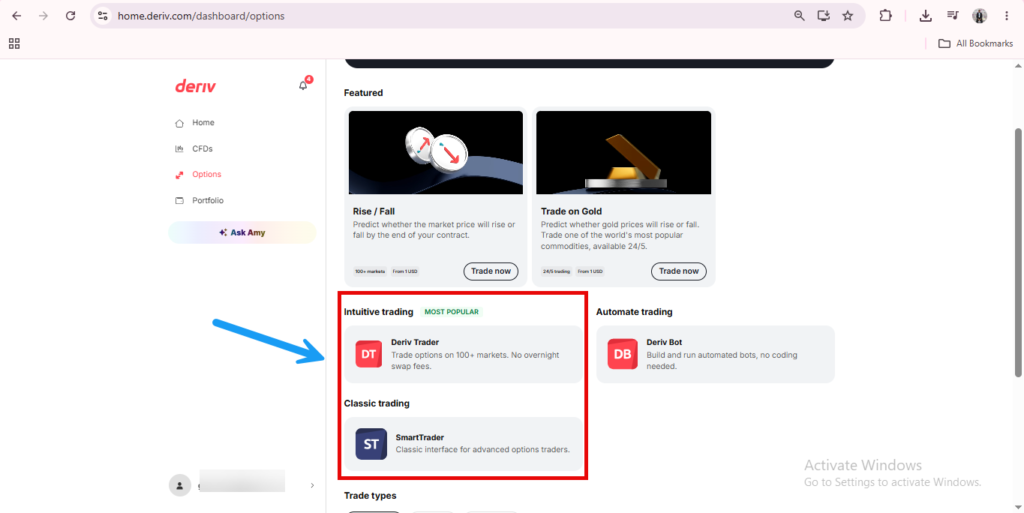1024x513 pixels.
Task: Click the scrollbar up arrow
Action: click(x=1018, y=66)
